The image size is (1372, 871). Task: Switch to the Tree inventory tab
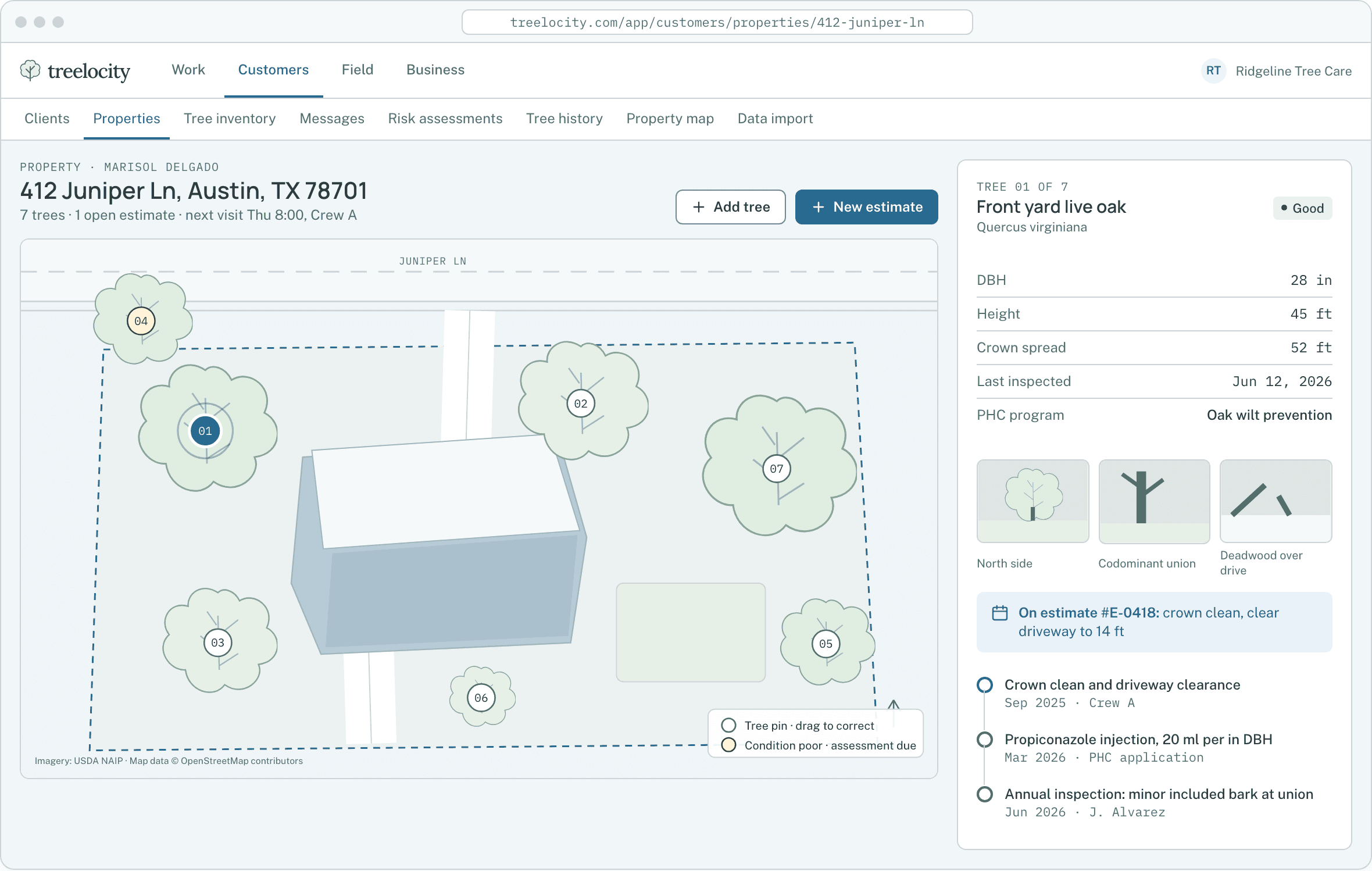(x=230, y=119)
